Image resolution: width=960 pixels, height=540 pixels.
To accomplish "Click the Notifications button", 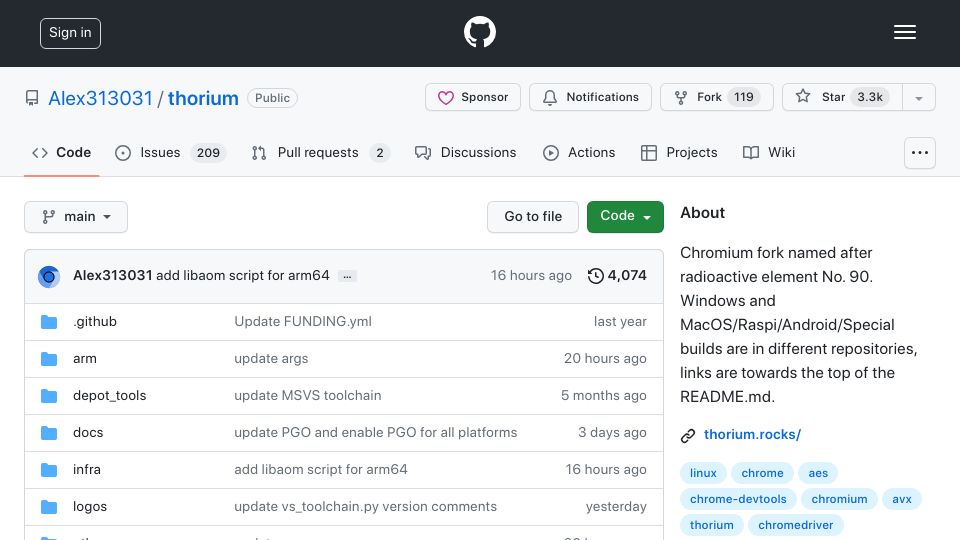I will click(x=590, y=97).
